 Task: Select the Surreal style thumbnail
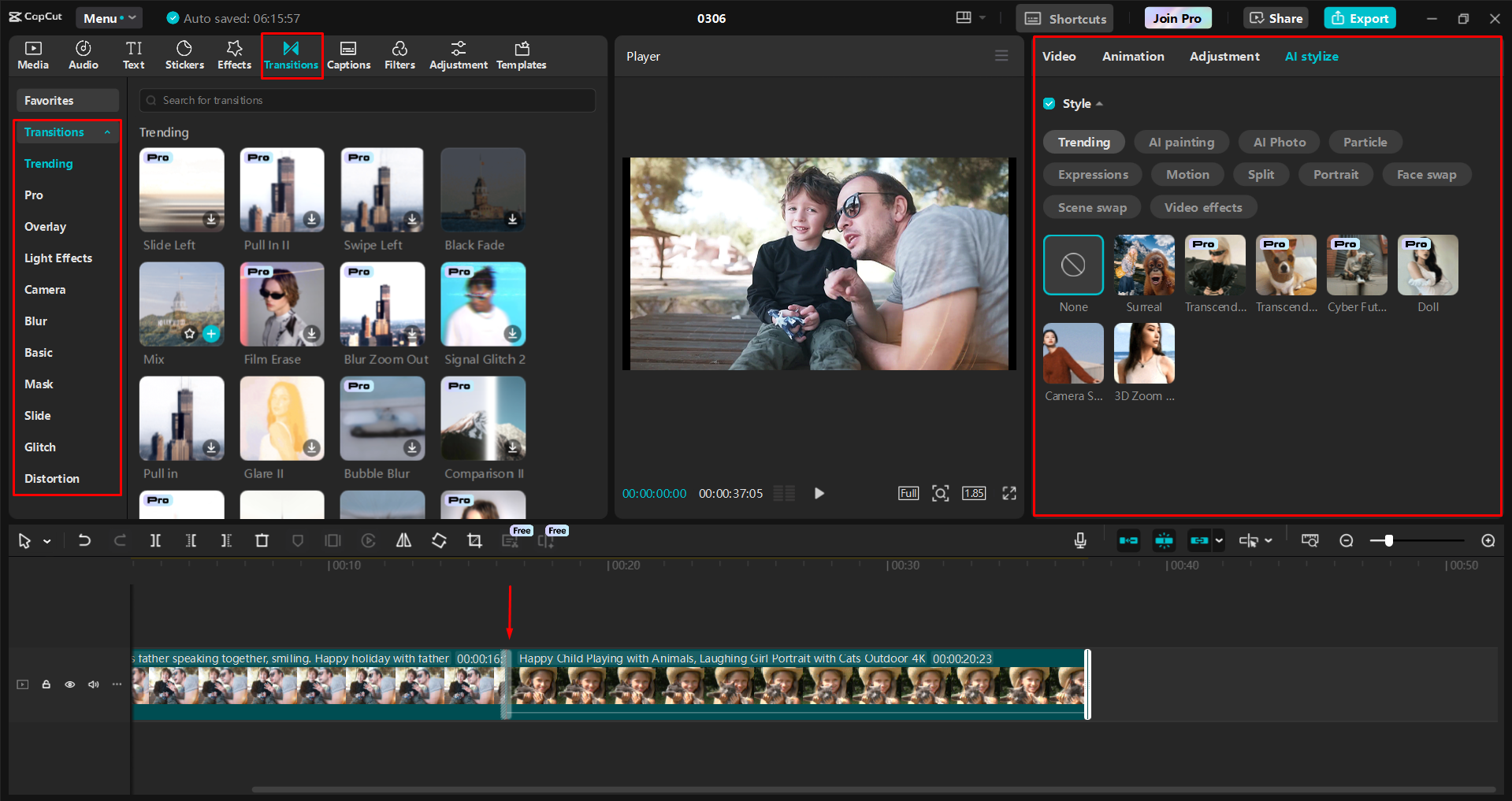pyautogui.click(x=1143, y=265)
